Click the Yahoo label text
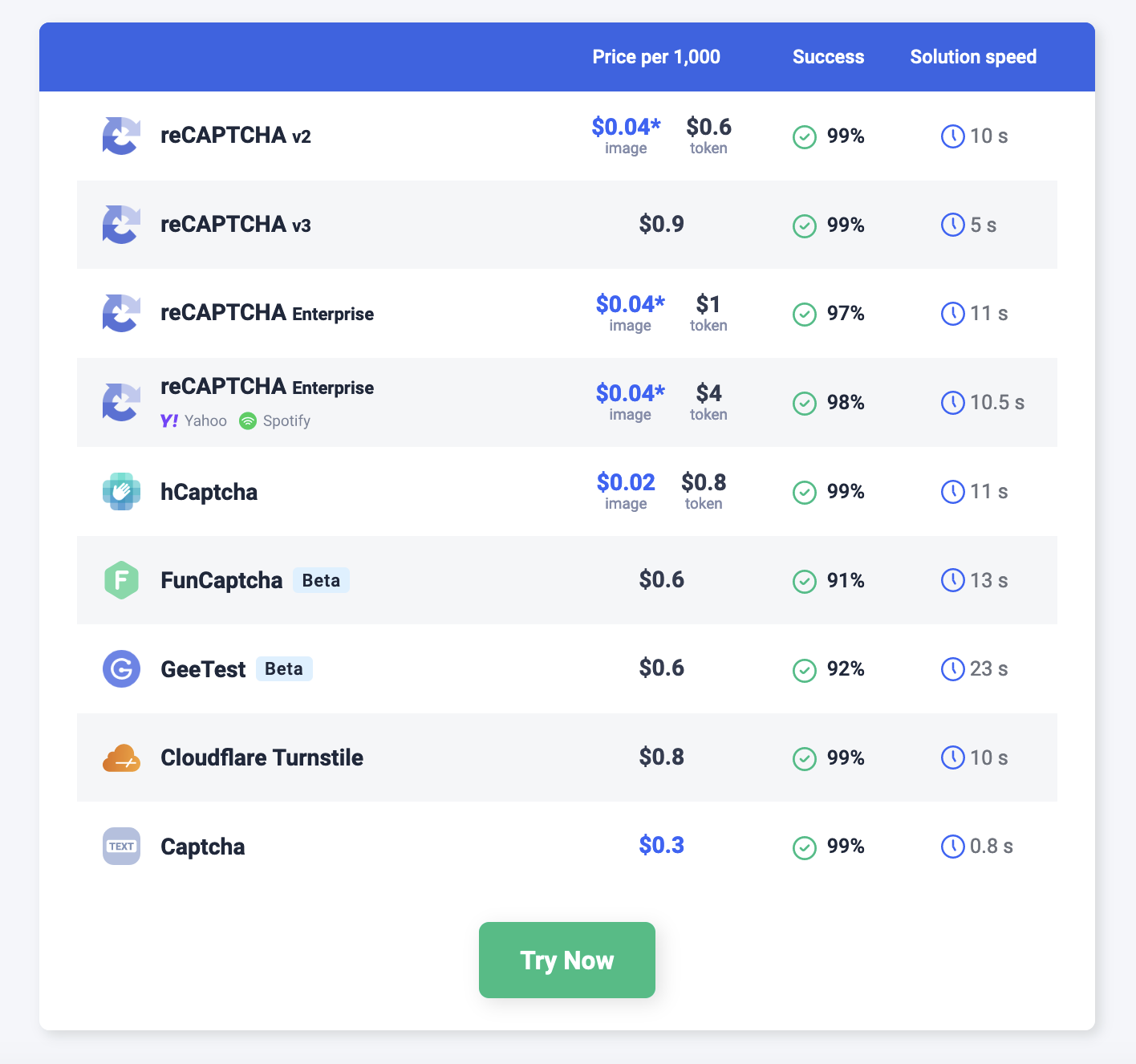1136x1064 pixels. [205, 420]
